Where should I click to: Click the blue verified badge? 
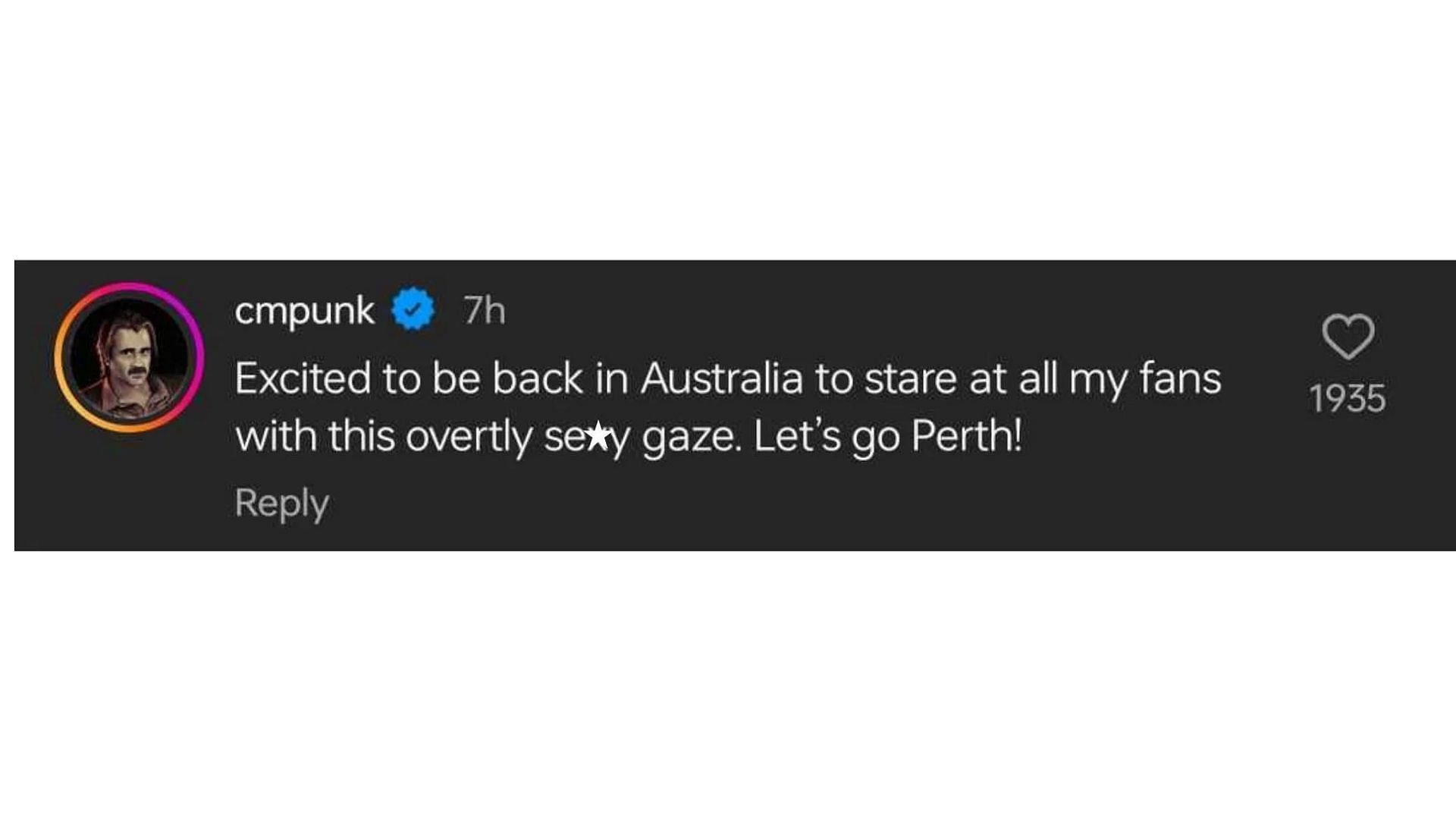[413, 309]
